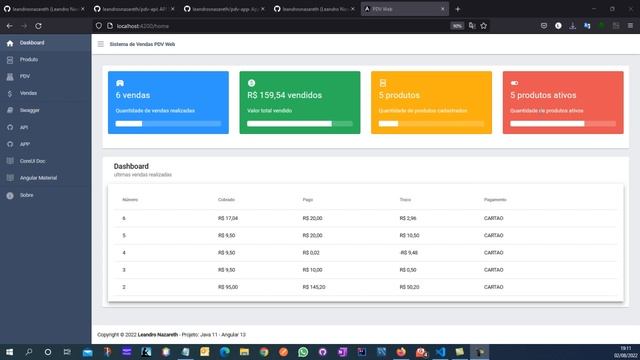Click CARTAO in sale number 3 row
Viewport: 640px width, 360px height.
click(x=493, y=270)
